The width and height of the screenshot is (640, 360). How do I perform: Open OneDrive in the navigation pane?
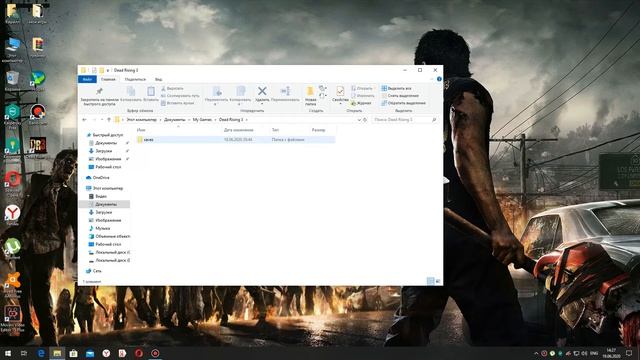pos(98,178)
